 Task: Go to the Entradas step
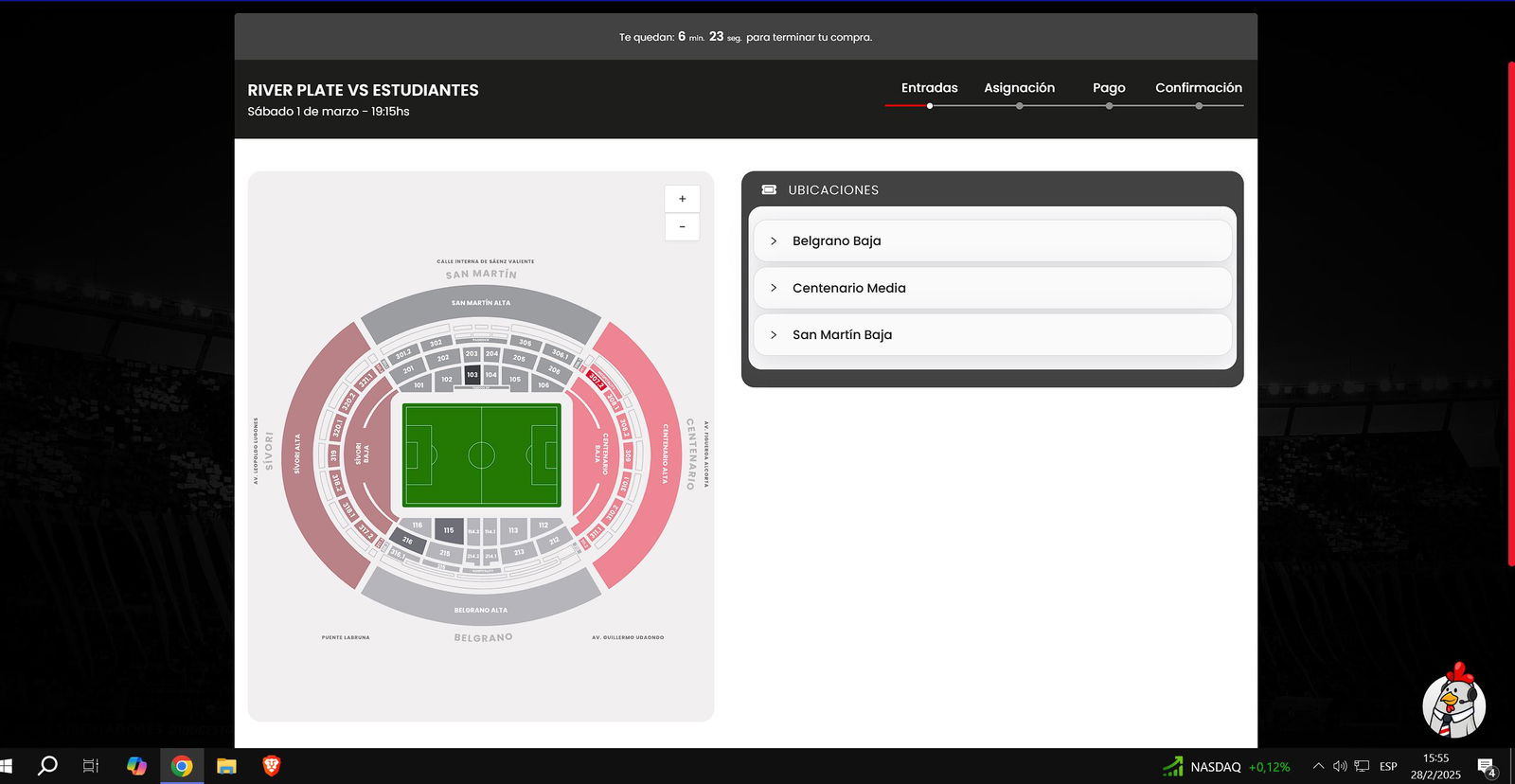point(929,88)
